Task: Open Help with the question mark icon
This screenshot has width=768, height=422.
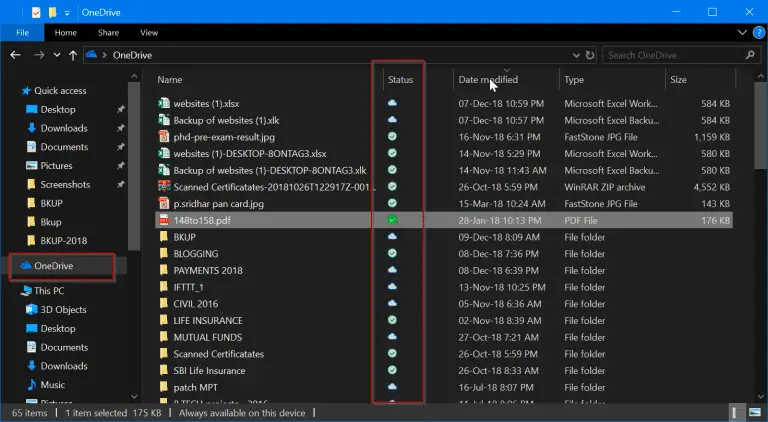Action: (x=758, y=33)
